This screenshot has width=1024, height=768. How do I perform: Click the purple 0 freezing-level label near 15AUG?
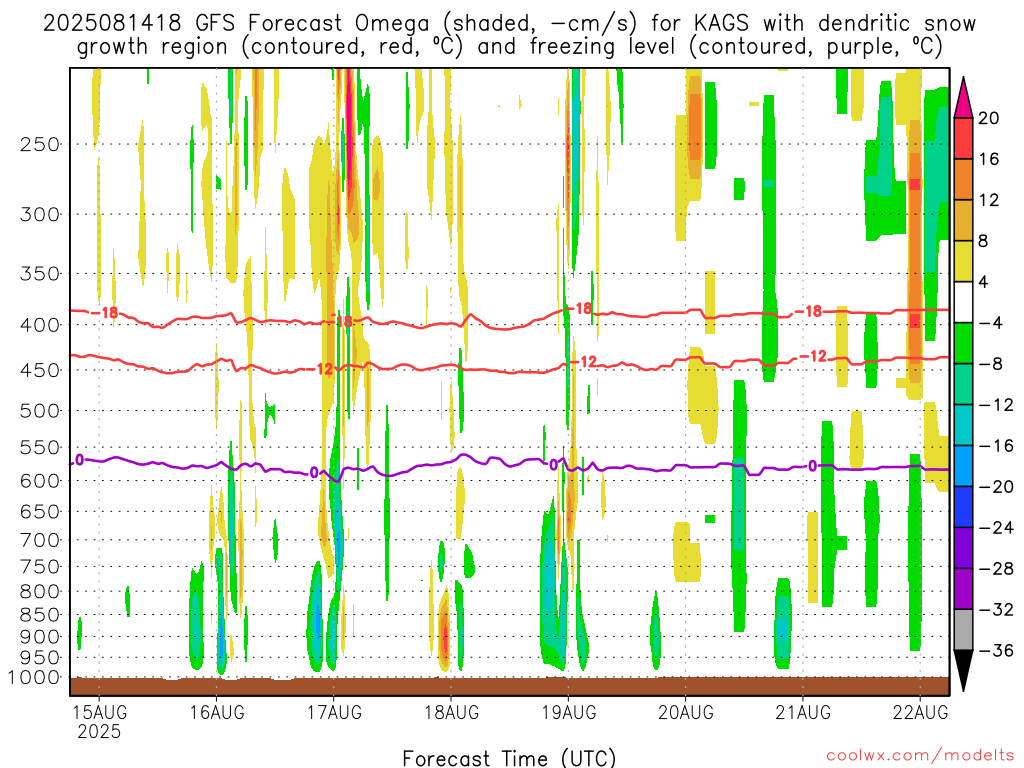tap(80, 460)
